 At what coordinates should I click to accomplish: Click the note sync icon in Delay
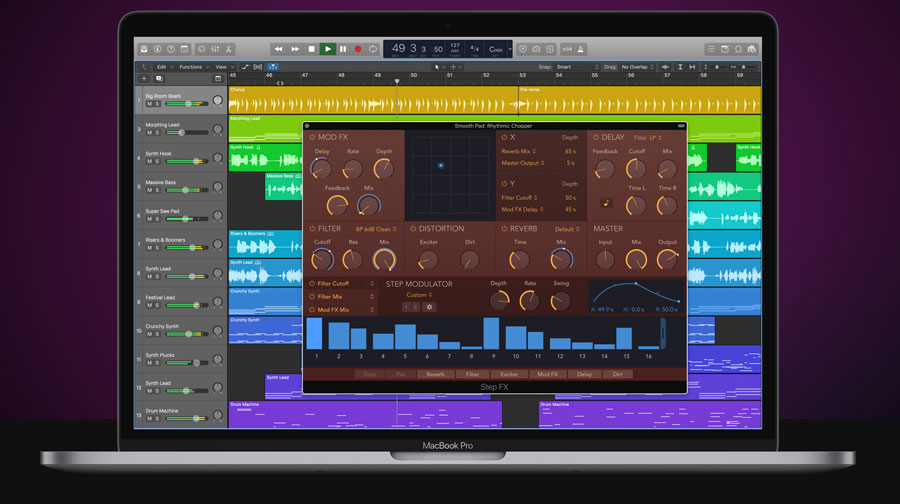pyautogui.click(x=605, y=202)
